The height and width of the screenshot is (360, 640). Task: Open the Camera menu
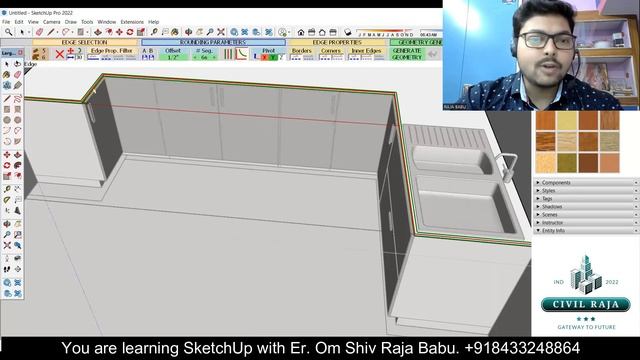pos(51,22)
